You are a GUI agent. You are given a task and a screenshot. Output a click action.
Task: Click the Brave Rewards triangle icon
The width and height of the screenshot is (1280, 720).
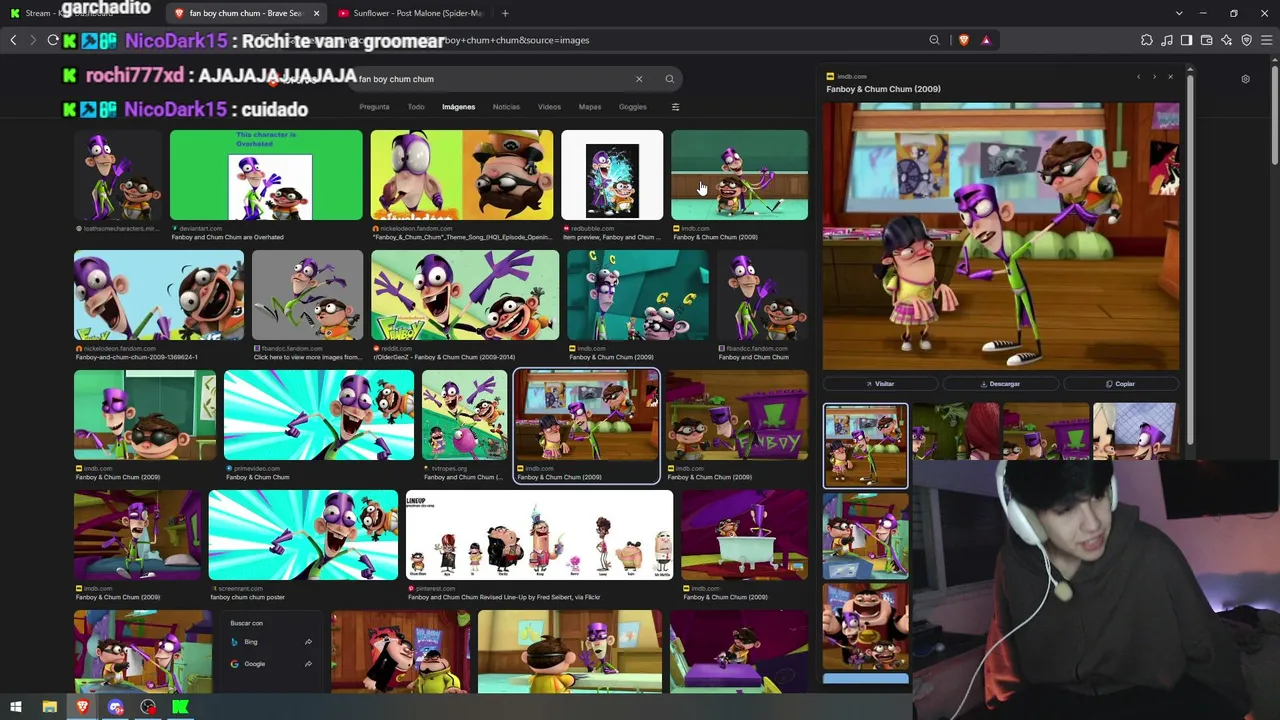coord(986,40)
